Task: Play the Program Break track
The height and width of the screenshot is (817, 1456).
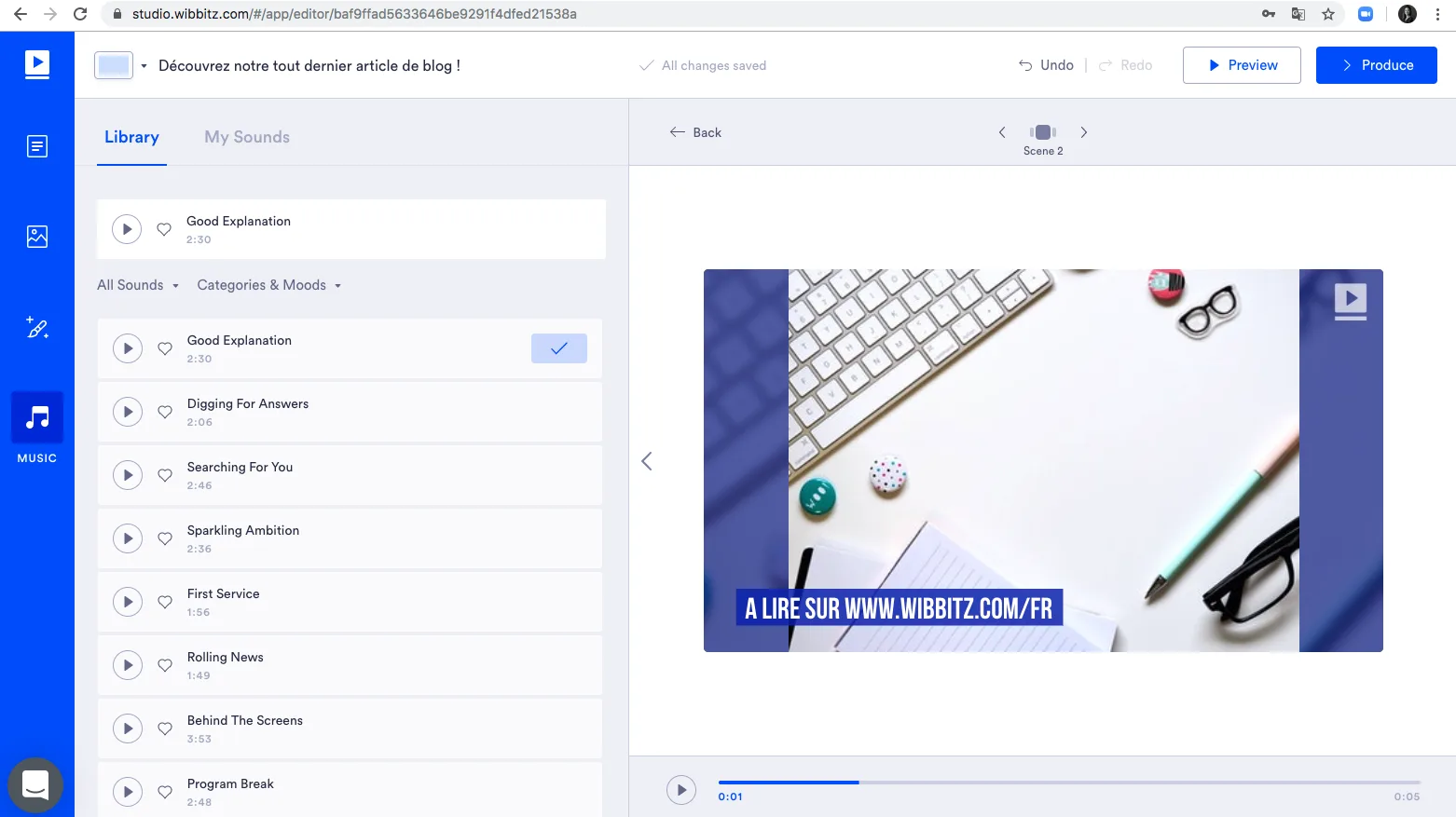Action: point(128,792)
